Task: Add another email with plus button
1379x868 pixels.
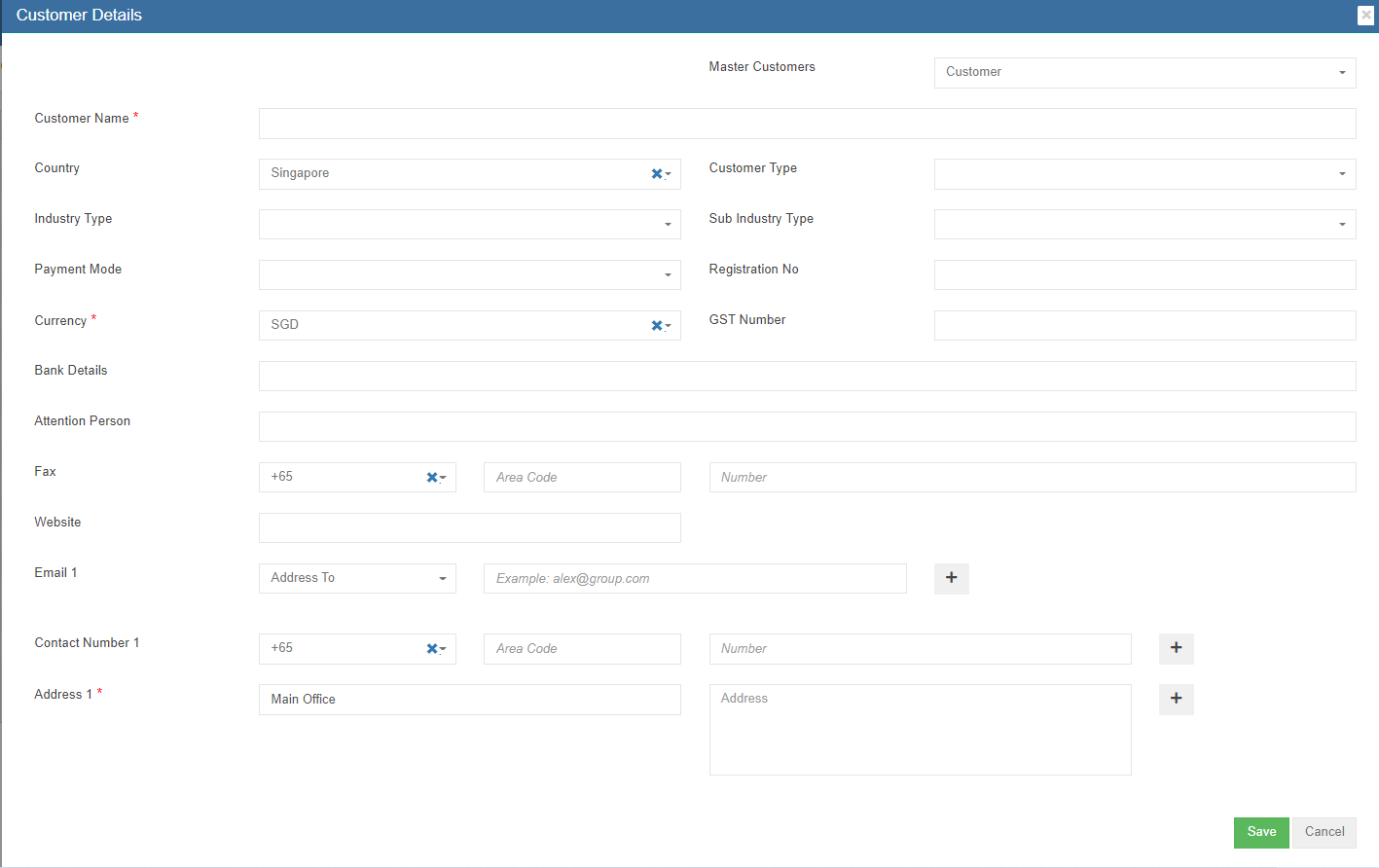Action: click(x=951, y=578)
